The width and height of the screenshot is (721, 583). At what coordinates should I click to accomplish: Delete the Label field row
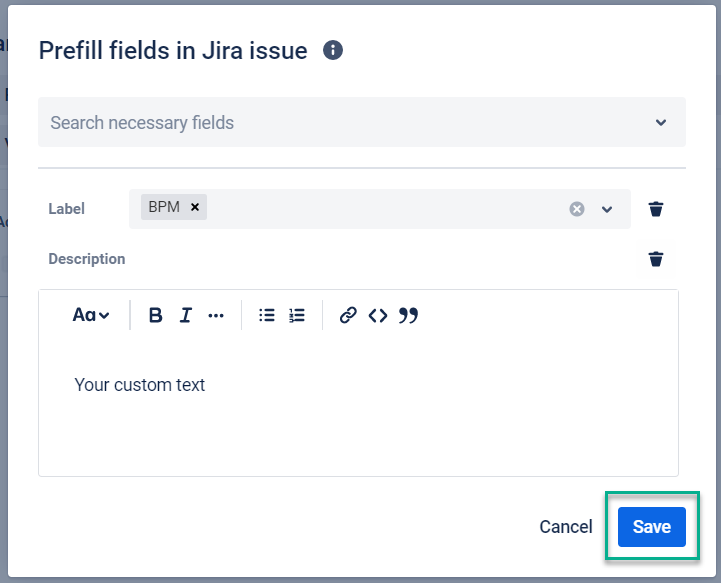(656, 209)
